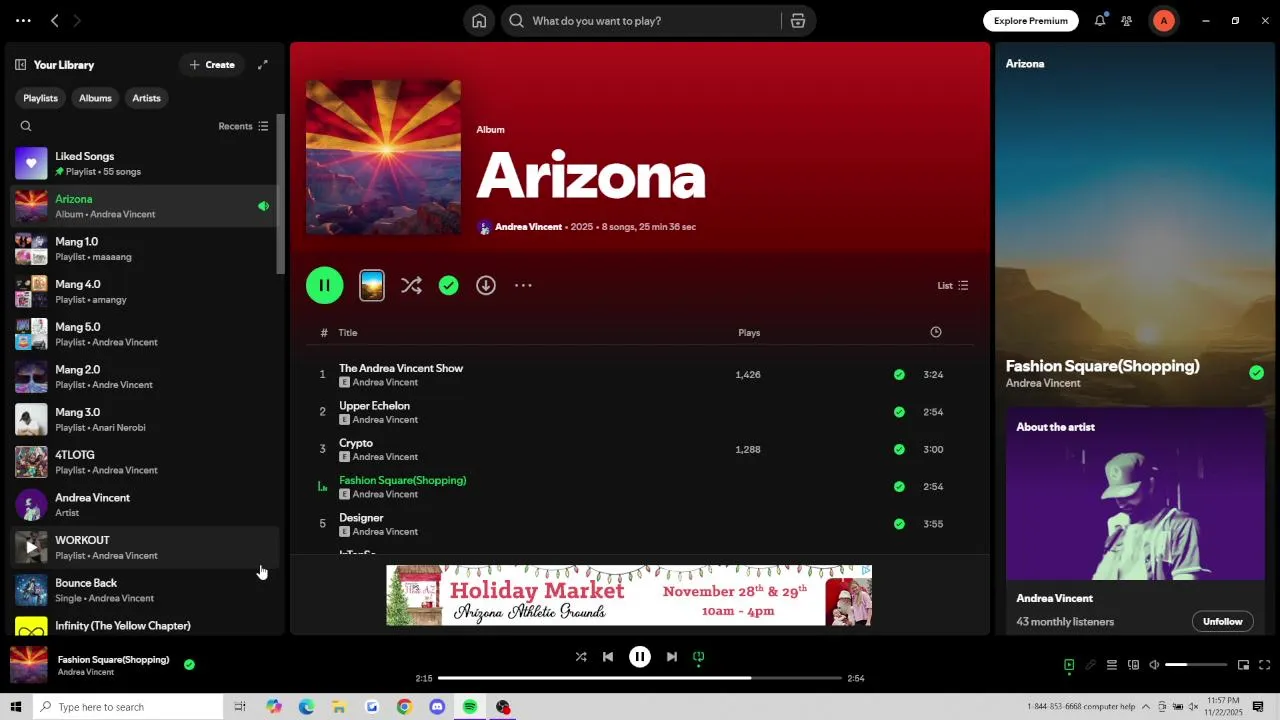
Task: Toggle album shuffle next to the play button
Action: point(411,286)
